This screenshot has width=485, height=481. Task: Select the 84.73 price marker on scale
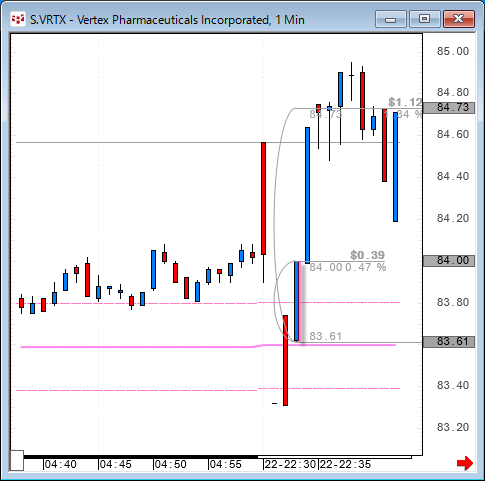[449, 108]
